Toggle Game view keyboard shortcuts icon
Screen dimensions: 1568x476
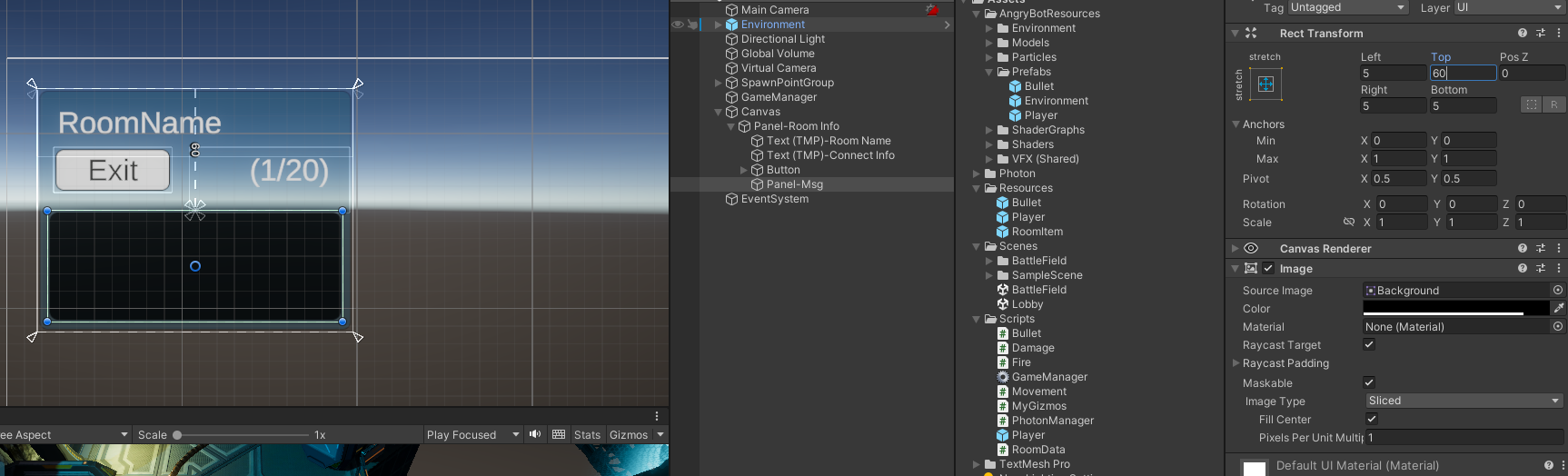point(559,434)
